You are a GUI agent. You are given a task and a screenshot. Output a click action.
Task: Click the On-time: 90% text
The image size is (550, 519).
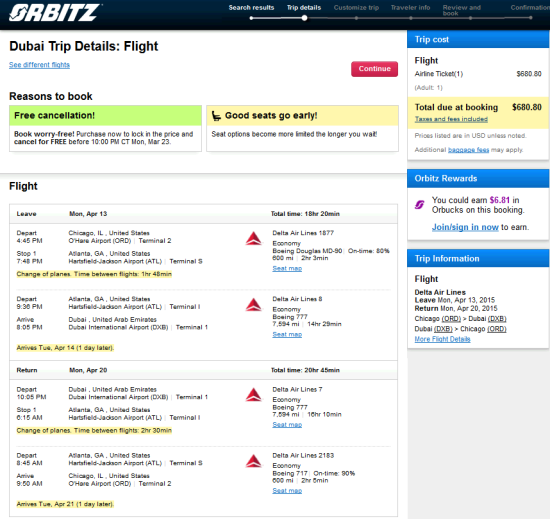pos(334,473)
